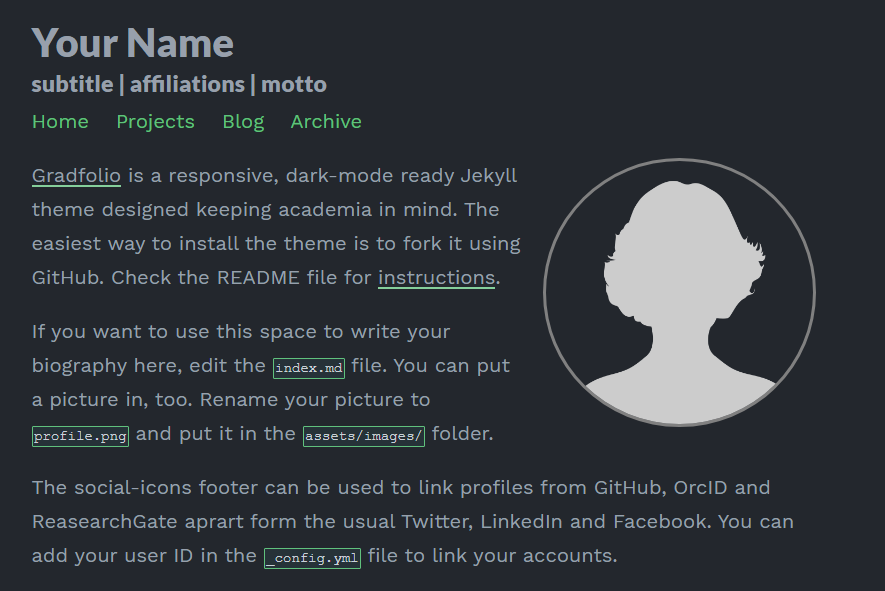Click the _config.yml code label
The height and width of the screenshot is (591, 885).
(x=312, y=557)
